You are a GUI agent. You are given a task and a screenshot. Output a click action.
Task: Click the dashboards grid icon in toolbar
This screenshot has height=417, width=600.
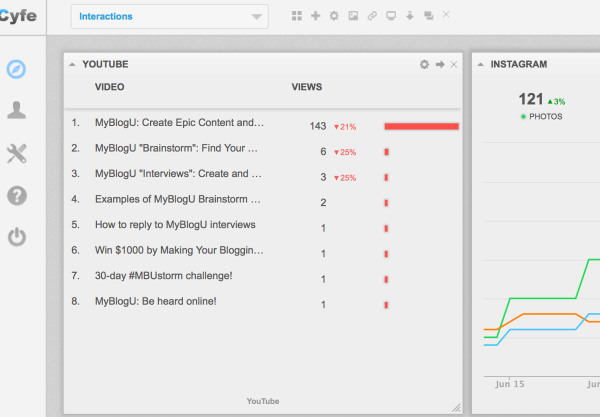(x=297, y=16)
